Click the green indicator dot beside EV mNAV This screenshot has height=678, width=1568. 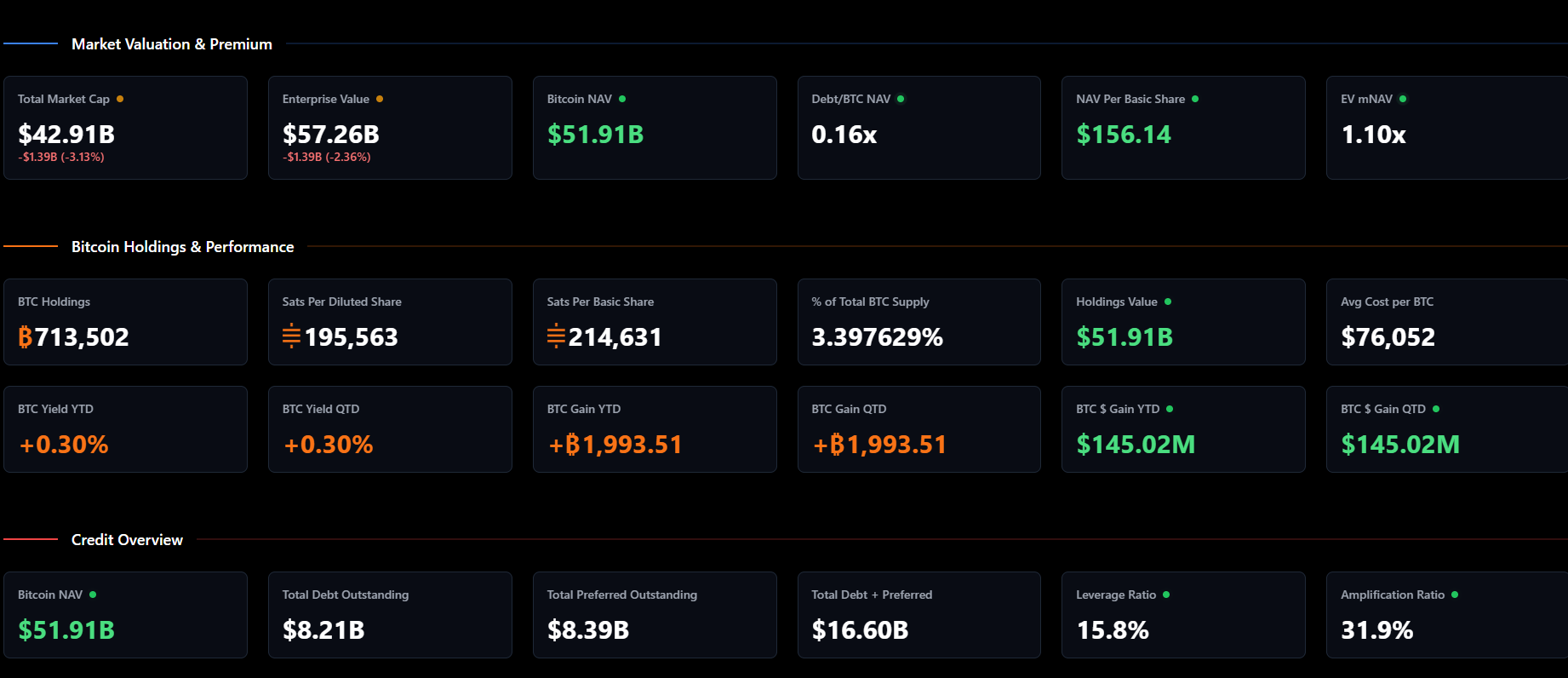pos(1403,99)
